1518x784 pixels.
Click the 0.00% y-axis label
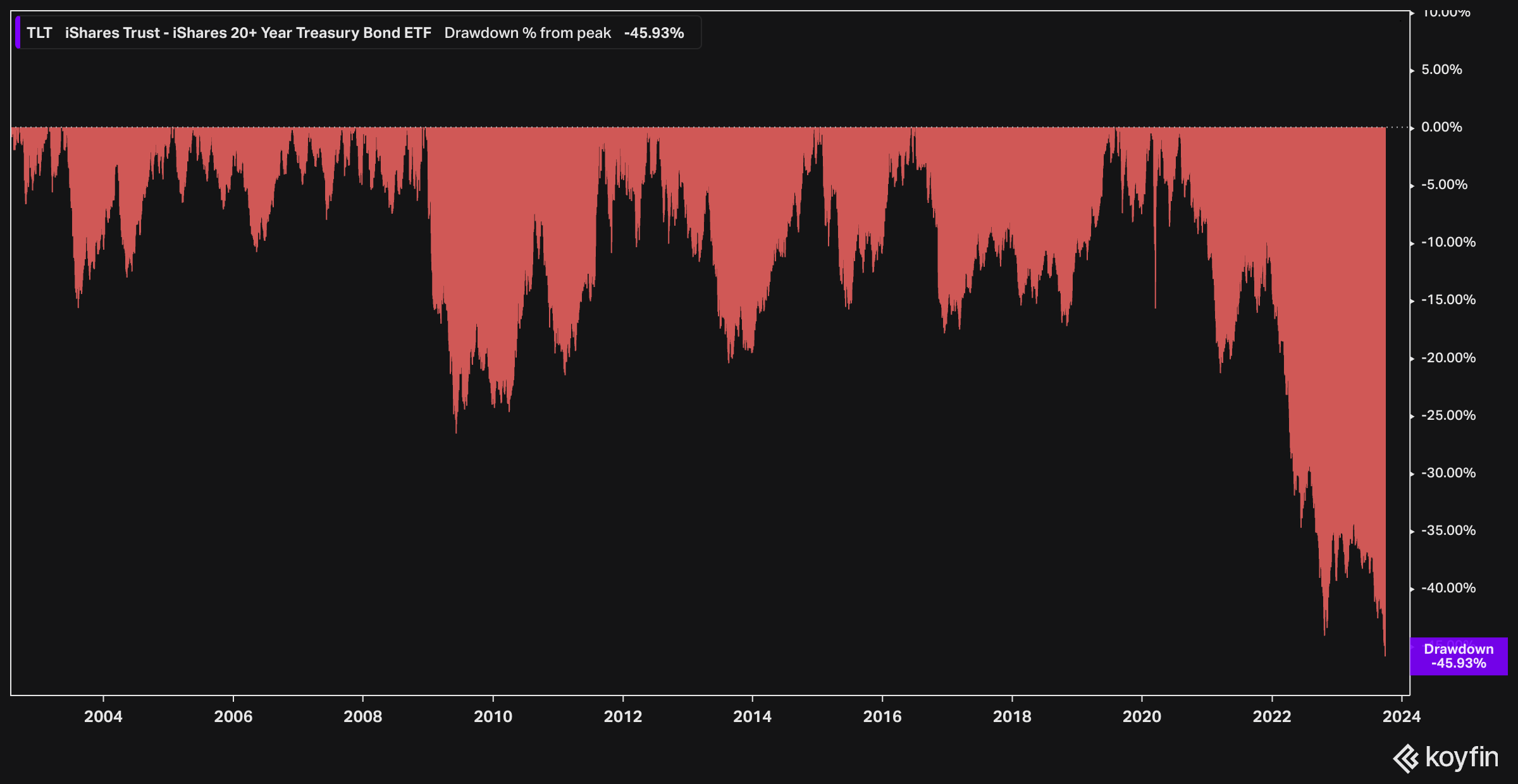click(x=1441, y=127)
